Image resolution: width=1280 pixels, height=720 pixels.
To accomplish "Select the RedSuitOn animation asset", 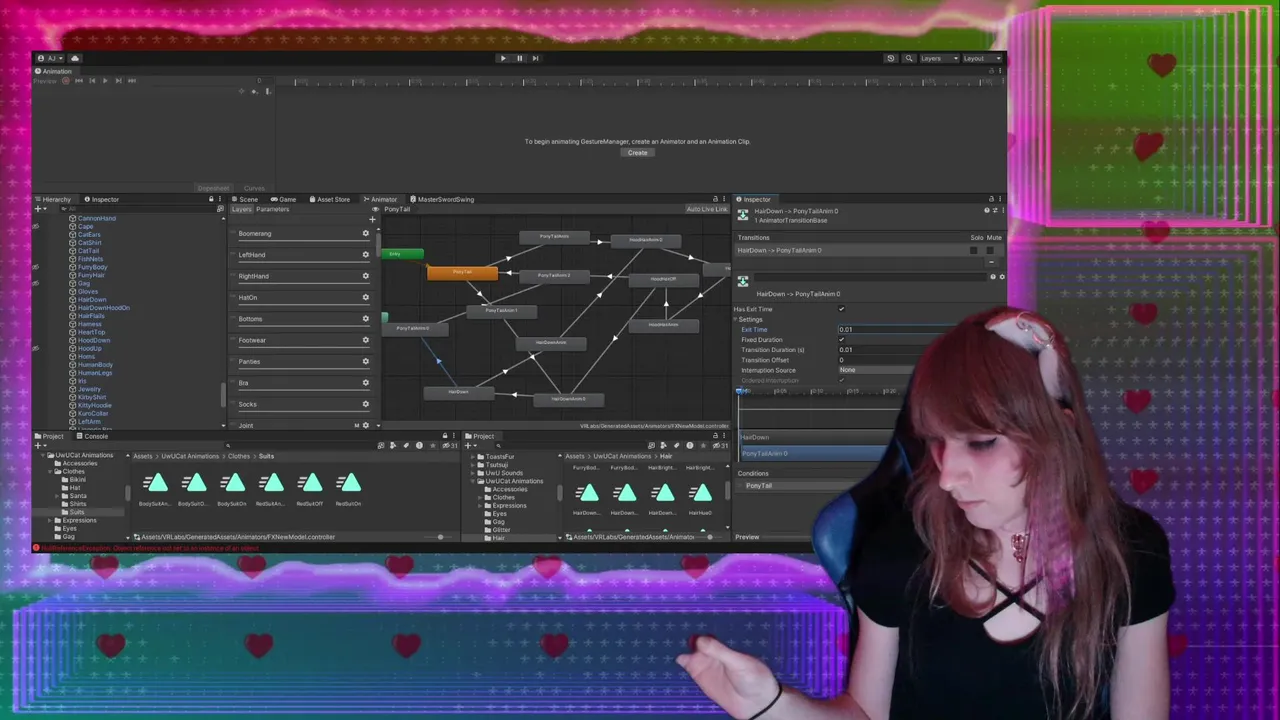I will 348,489.
